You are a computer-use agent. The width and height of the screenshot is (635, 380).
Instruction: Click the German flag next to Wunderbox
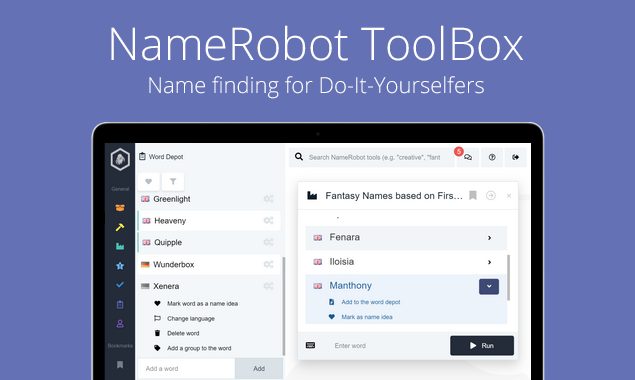click(145, 265)
